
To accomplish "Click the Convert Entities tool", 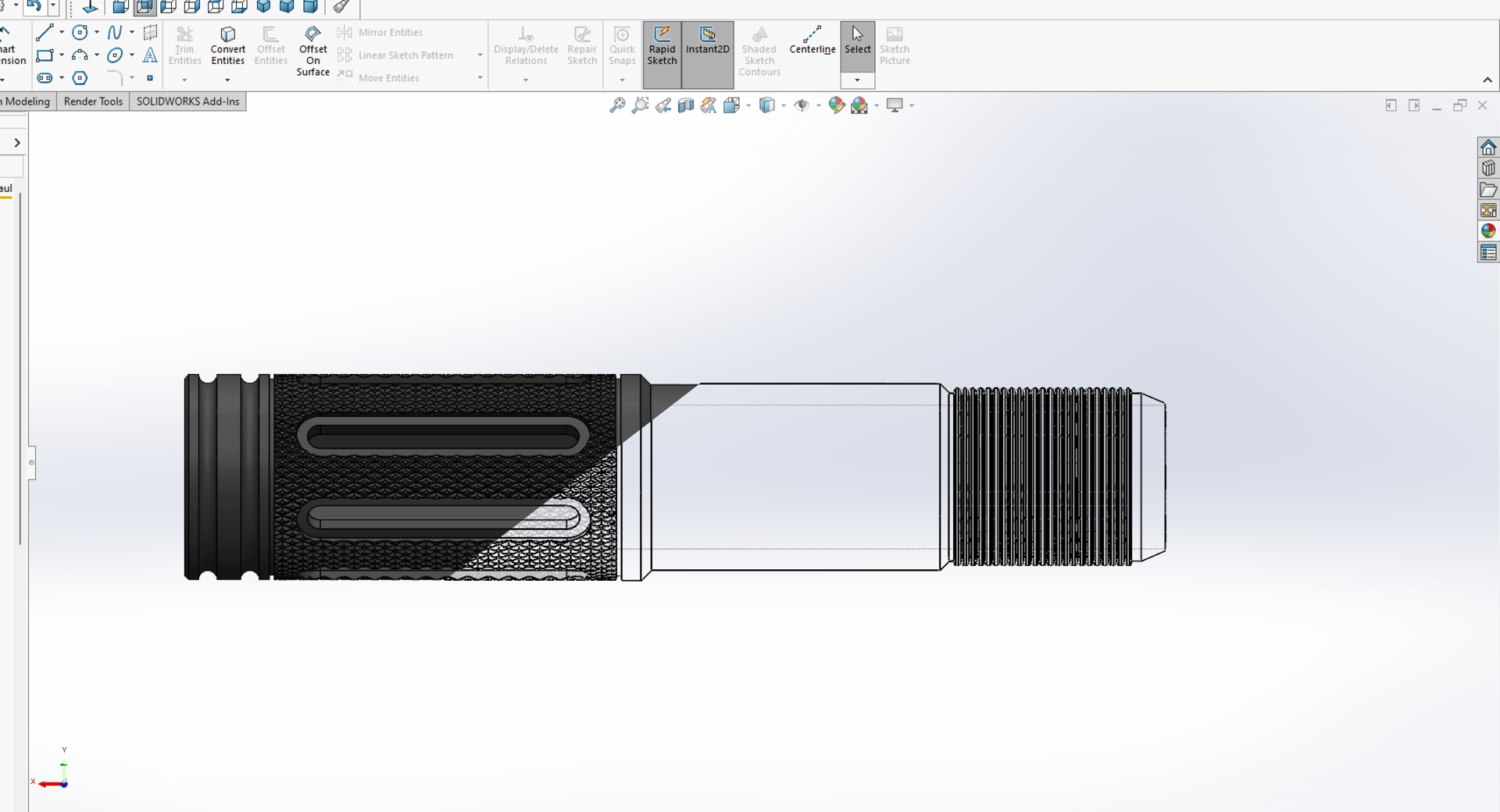I will pos(228,46).
